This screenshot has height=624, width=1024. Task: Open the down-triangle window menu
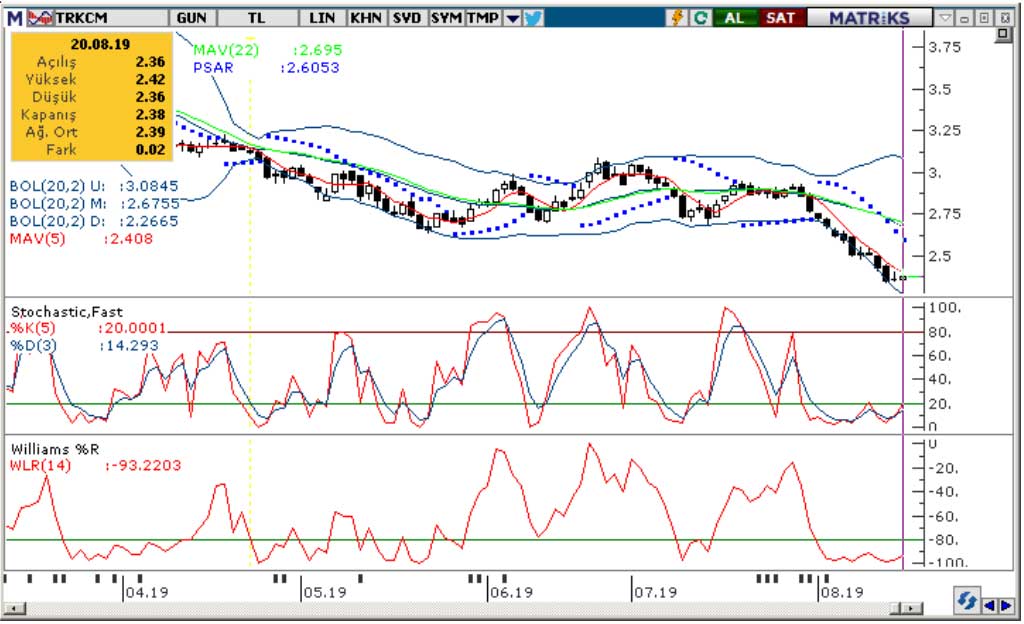pos(946,18)
